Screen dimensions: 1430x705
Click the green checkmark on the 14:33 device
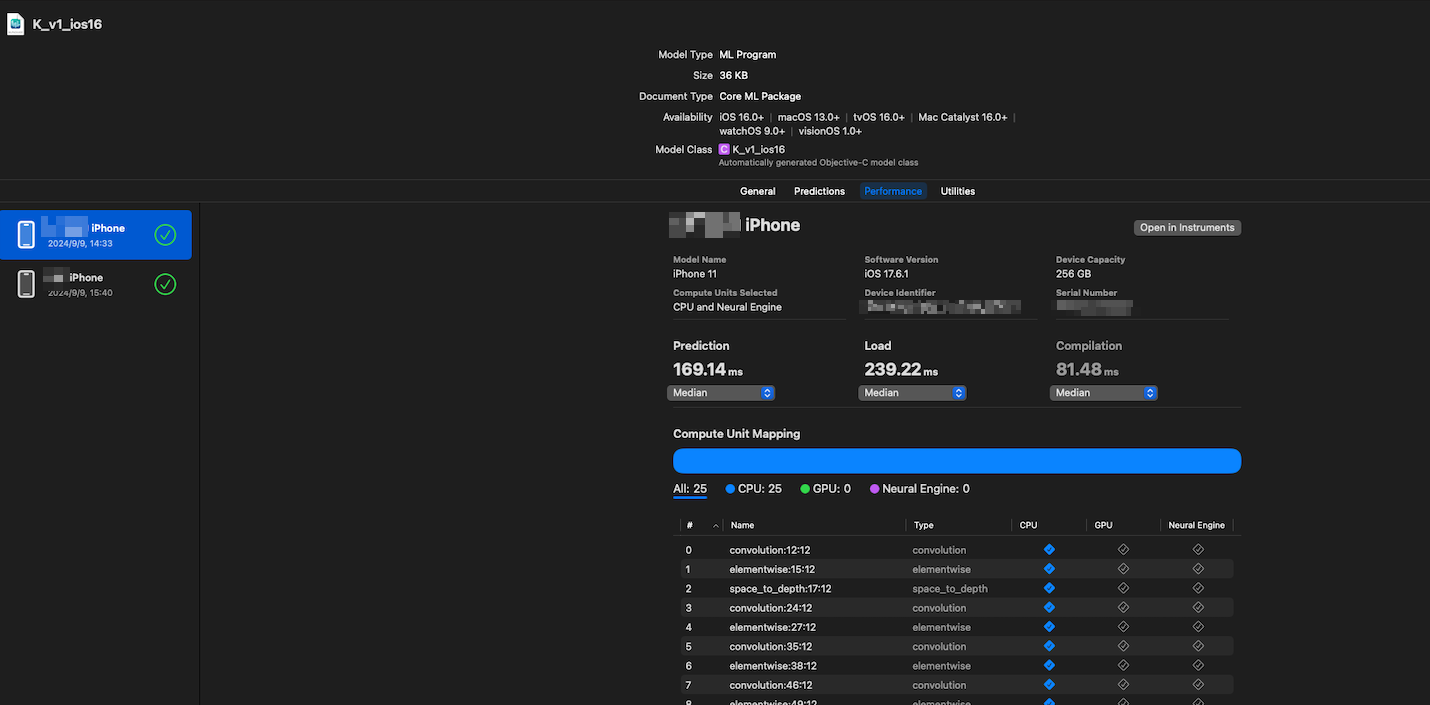tap(165, 235)
